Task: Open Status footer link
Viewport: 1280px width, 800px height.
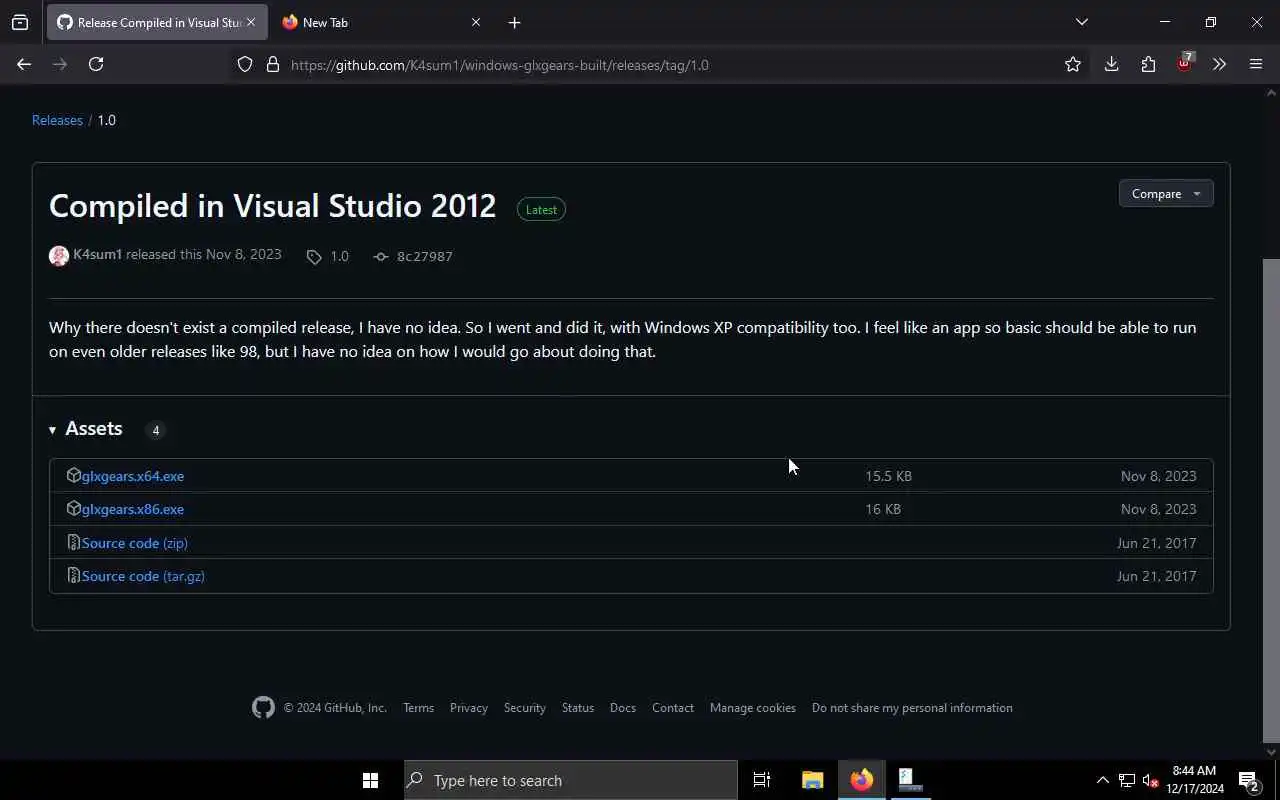Action: pos(578,708)
